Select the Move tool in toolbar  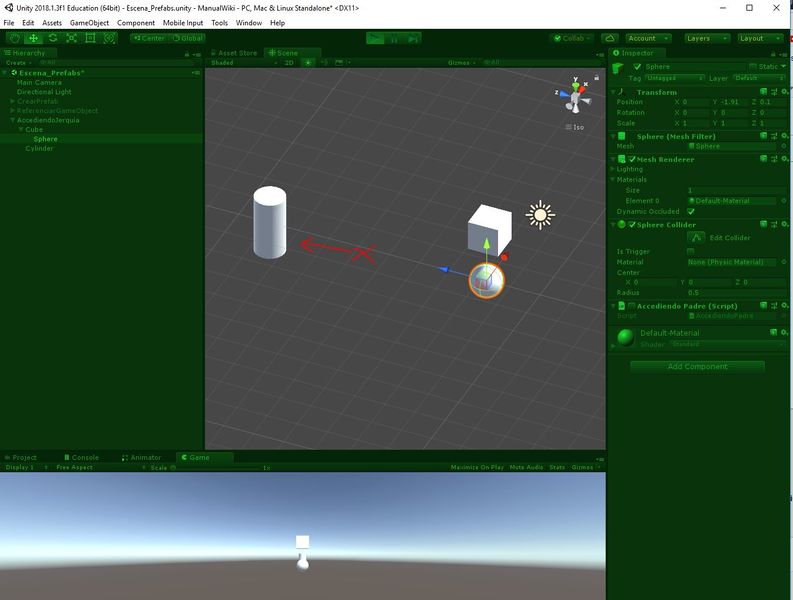pyautogui.click(x=33, y=38)
